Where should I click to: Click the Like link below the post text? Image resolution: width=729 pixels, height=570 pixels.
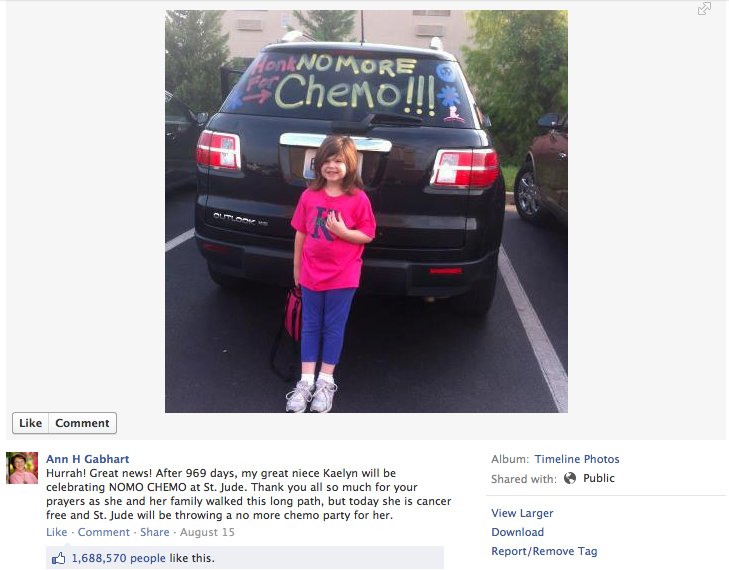56,532
